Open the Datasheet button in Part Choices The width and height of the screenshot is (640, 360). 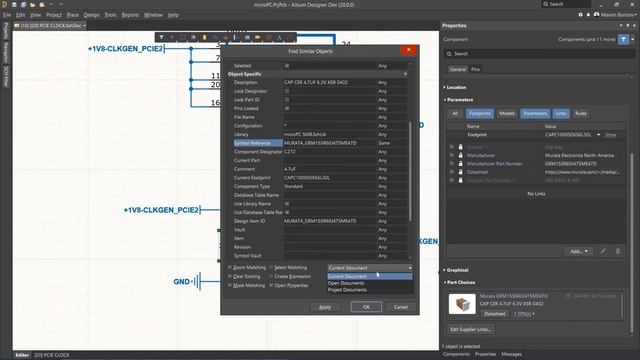[x=495, y=313]
